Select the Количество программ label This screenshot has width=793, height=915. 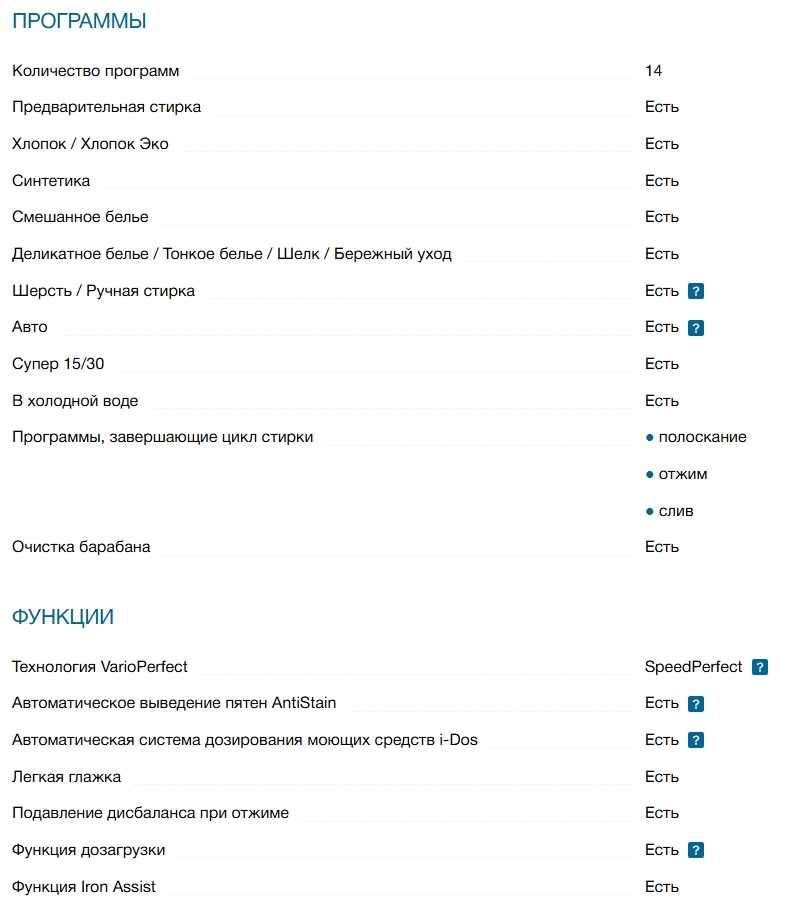pyautogui.click(x=96, y=71)
